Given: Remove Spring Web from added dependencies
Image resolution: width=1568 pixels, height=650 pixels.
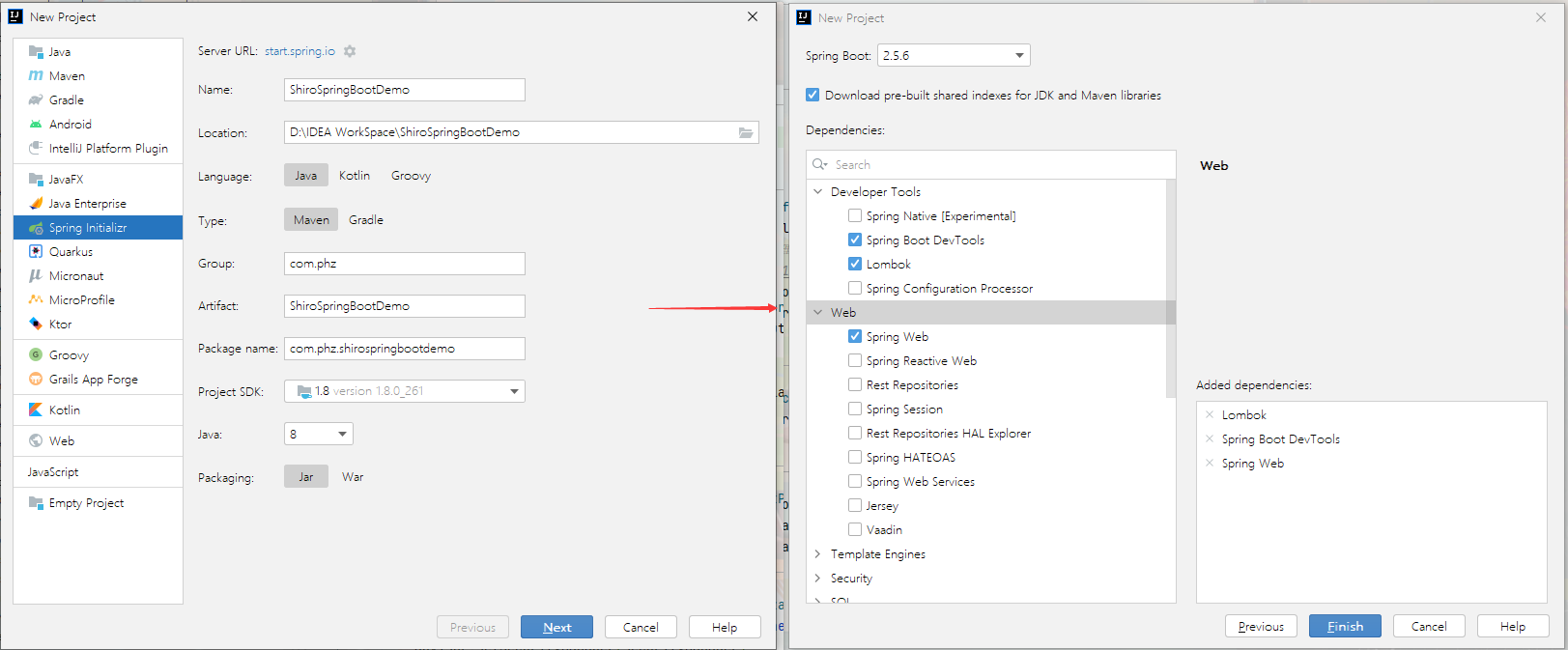Looking at the screenshot, I should coord(1209,464).
